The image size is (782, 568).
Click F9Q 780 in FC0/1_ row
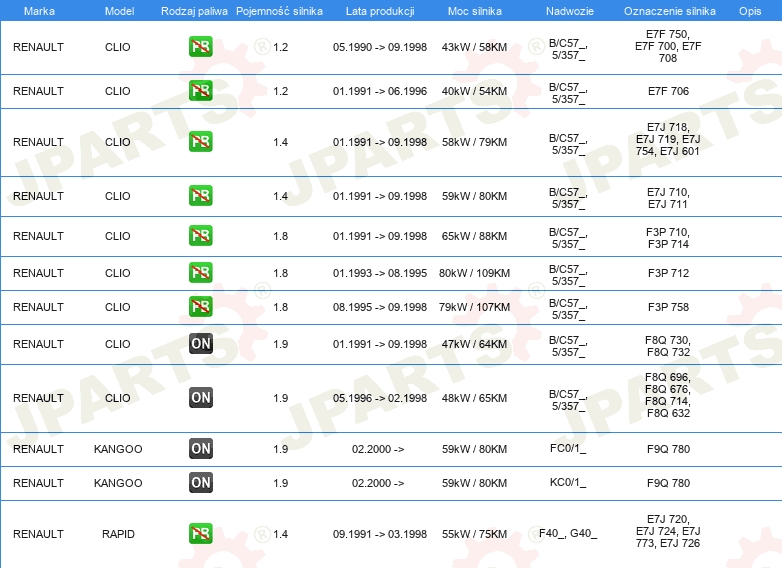point(668,449)
